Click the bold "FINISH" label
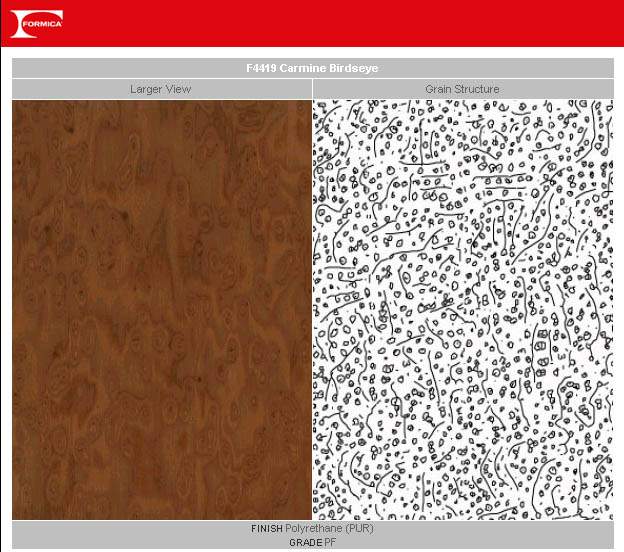 tap(267, 528)
